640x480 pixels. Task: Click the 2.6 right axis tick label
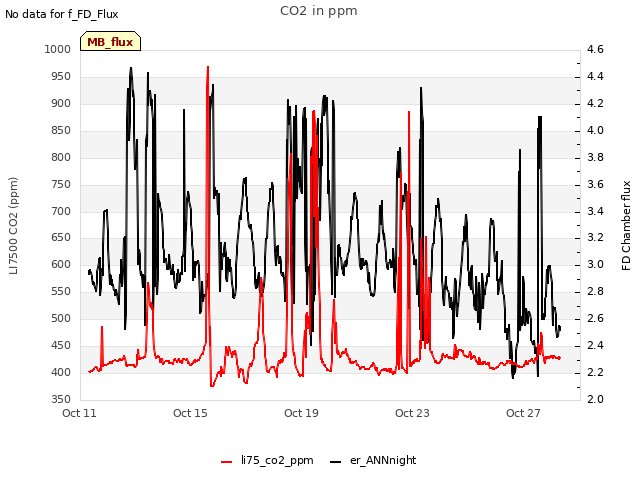595,318
